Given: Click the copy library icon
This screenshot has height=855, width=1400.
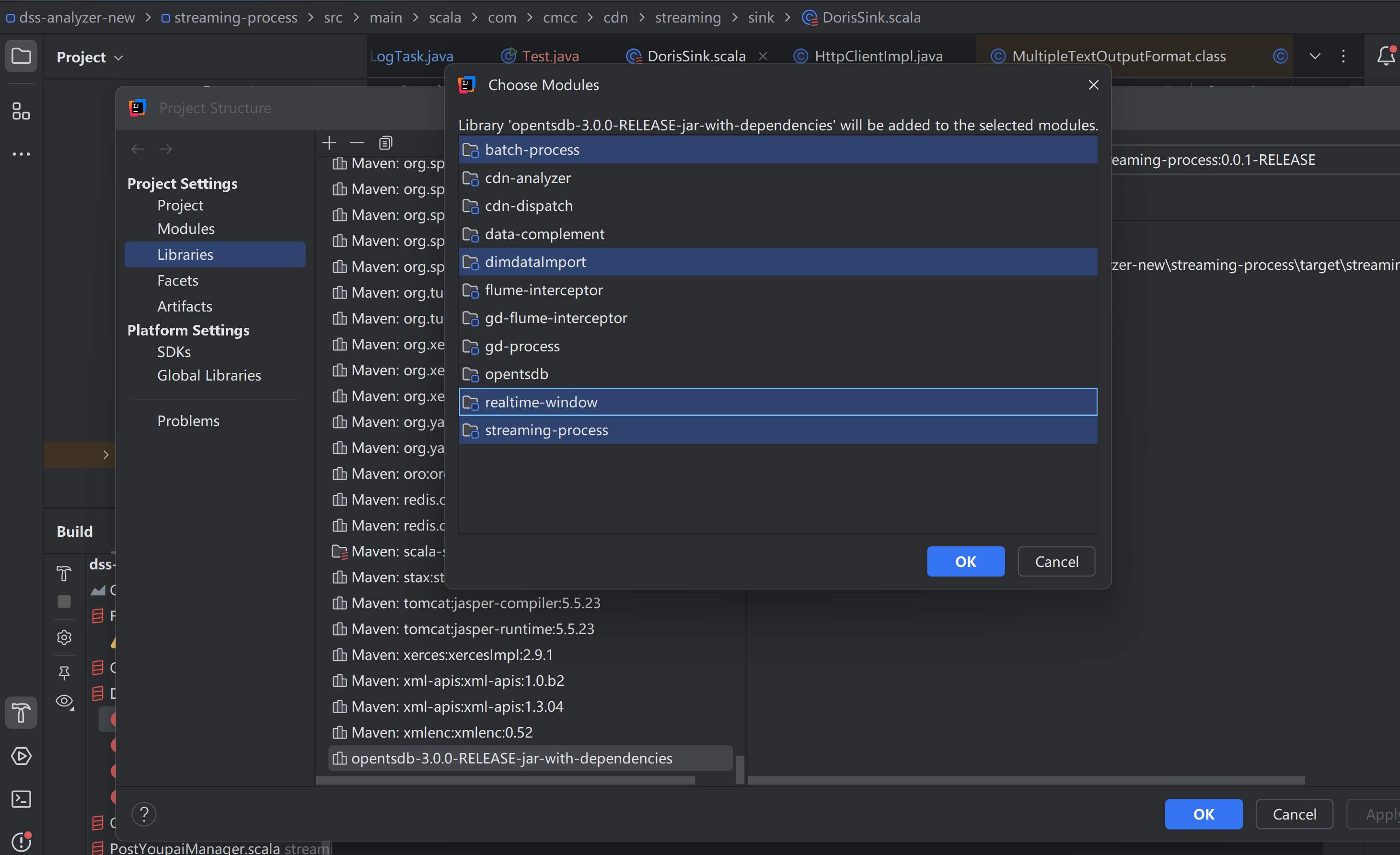Looking at the screenshot, I should tap(385, 143).
